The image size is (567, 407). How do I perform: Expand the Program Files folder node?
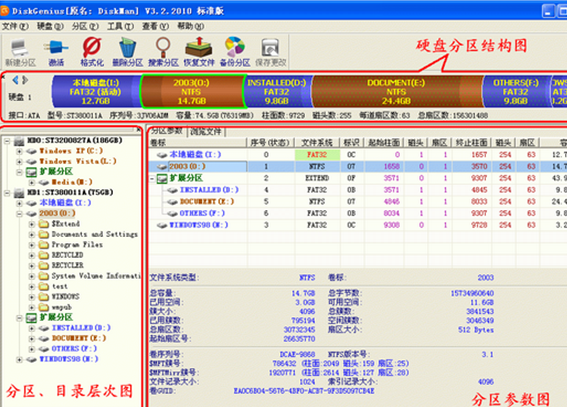tap(32, 245)
